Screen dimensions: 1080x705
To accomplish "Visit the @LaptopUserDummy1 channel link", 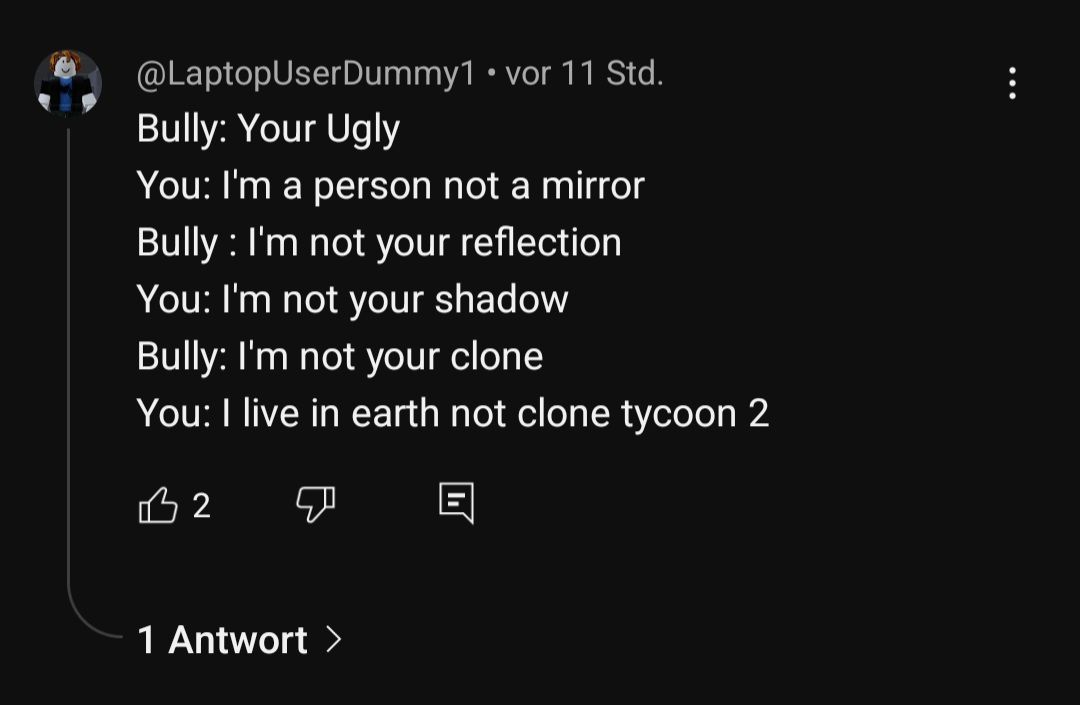I will (x=305, y=74).
